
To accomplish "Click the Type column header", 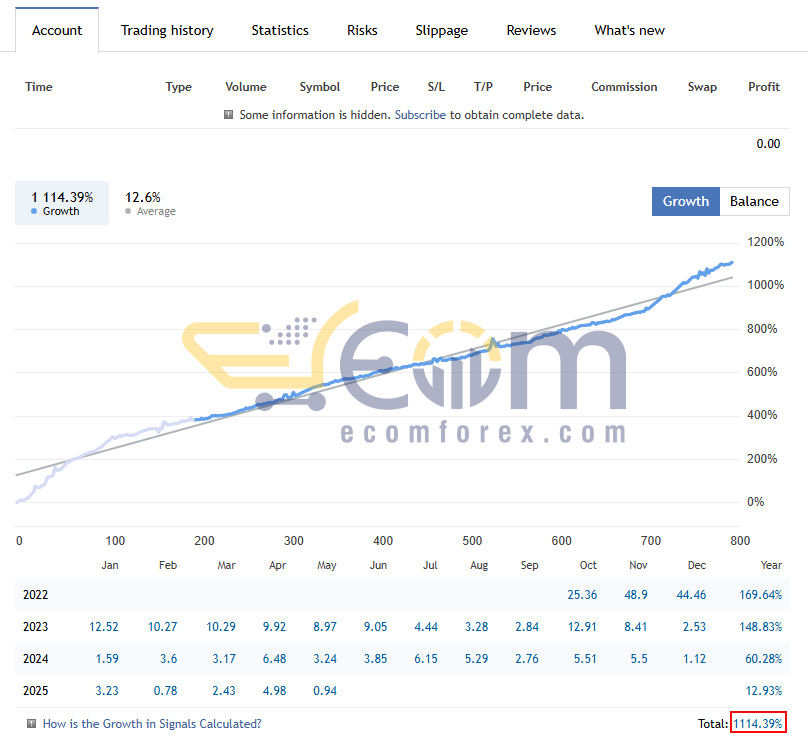I will (178, 87).
